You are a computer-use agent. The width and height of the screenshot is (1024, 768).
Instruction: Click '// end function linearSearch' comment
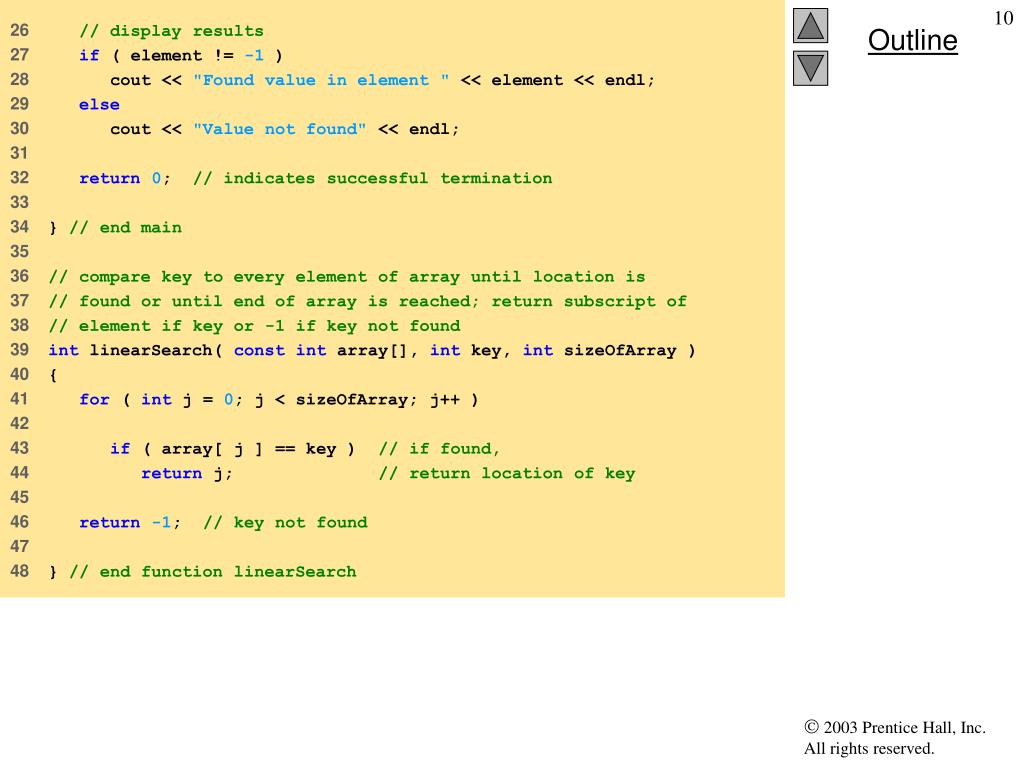213,572
